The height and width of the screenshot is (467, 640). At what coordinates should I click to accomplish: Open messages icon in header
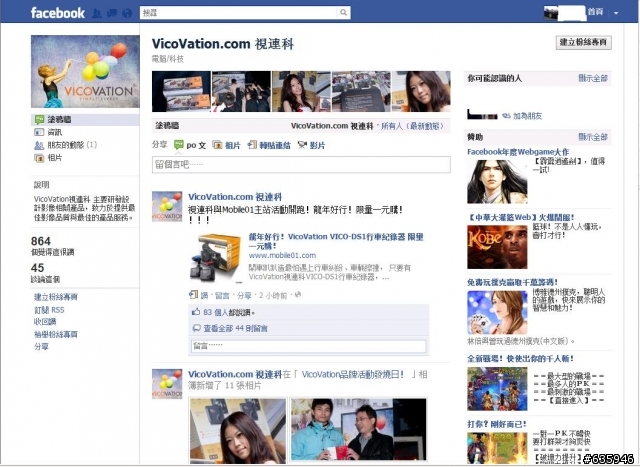[x=112, y=13]
